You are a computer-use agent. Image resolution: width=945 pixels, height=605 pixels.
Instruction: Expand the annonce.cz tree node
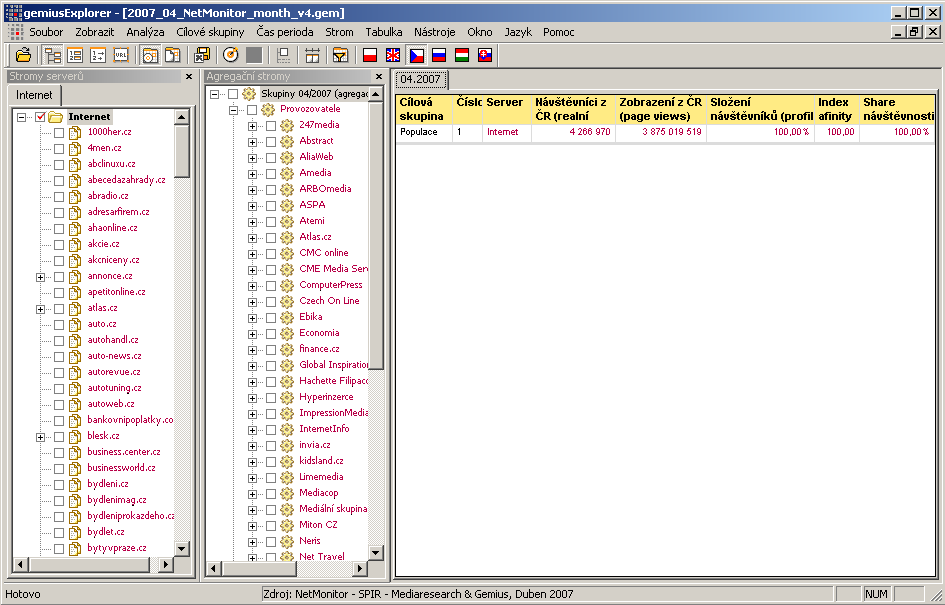coord(40,277)
